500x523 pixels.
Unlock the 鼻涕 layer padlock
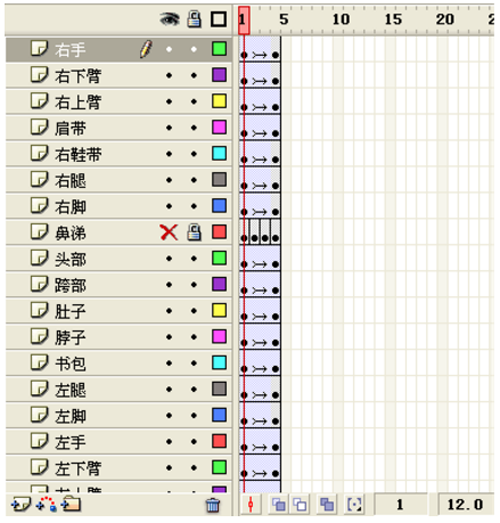194,232
